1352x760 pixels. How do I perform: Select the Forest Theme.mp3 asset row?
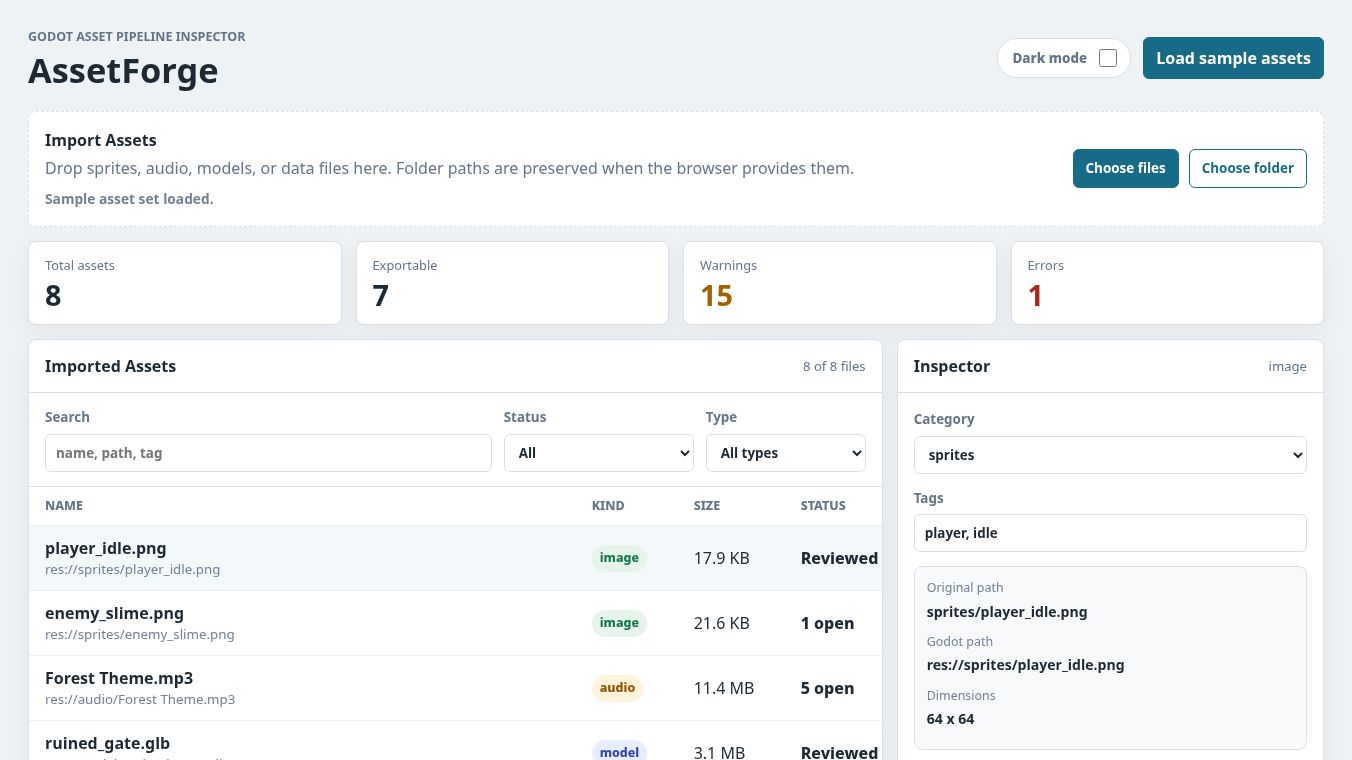tap(455, 688)
